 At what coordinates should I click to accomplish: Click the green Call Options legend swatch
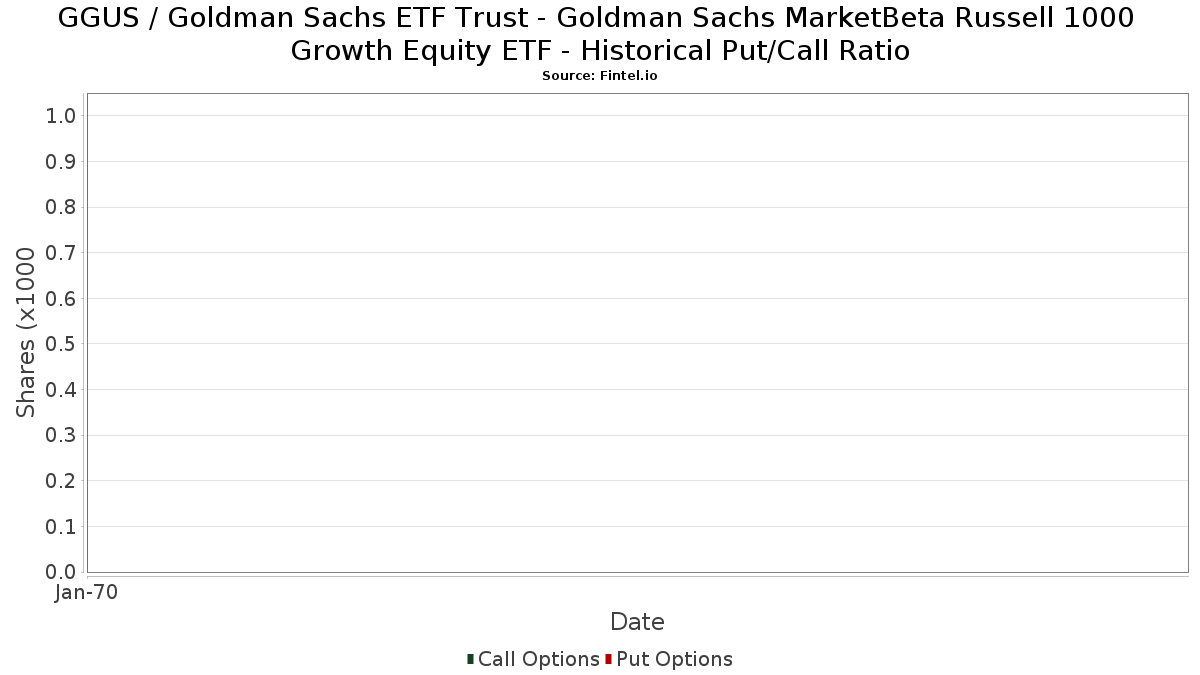click(470, 659)
